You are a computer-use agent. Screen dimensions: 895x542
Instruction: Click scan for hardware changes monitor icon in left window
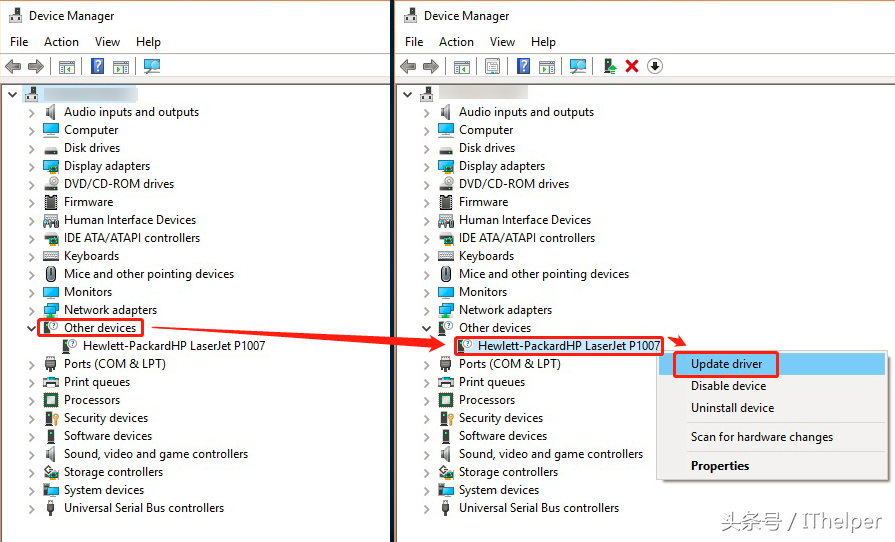tap(152, 66)
